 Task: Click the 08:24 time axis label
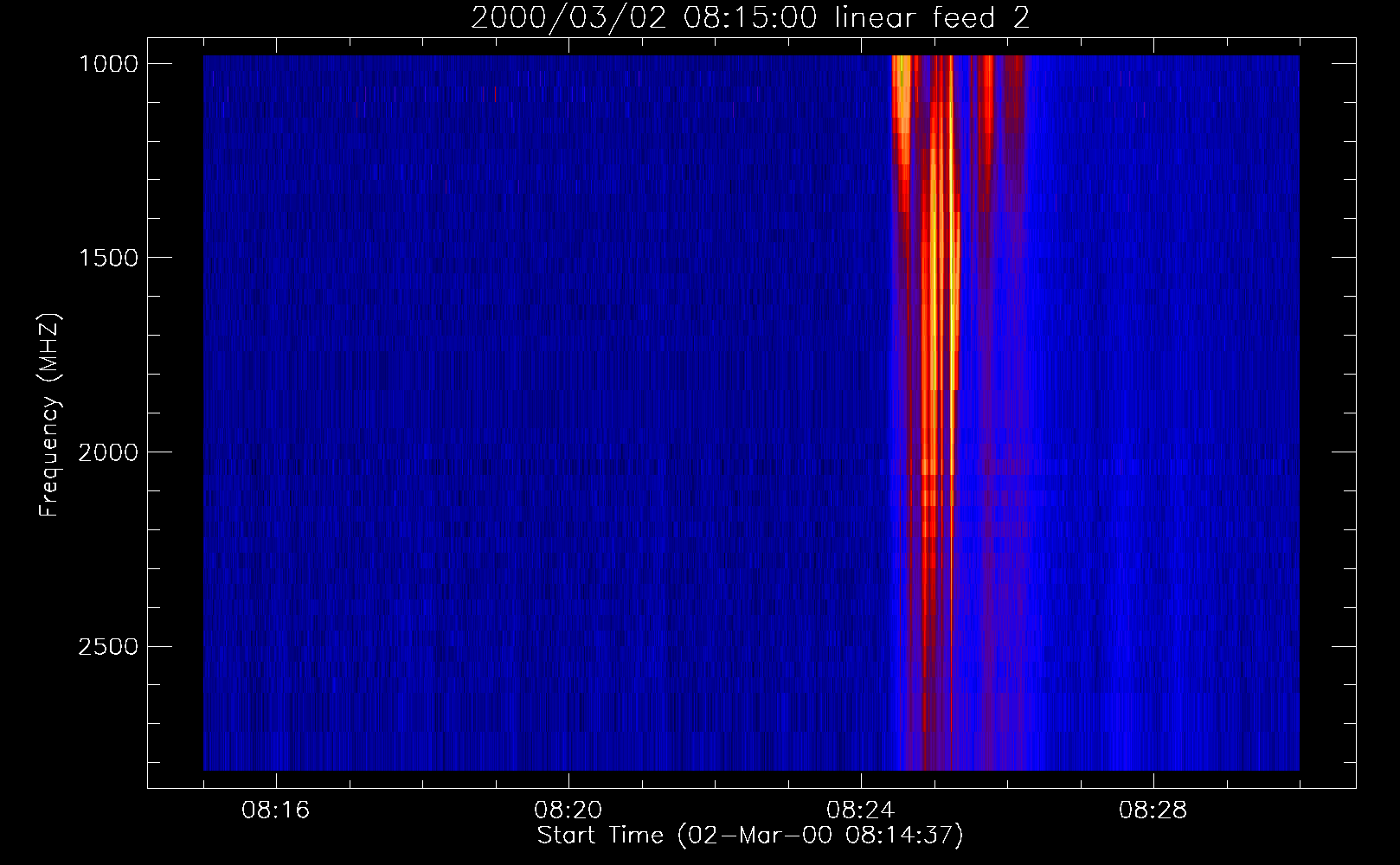click(x=860, y=811)
